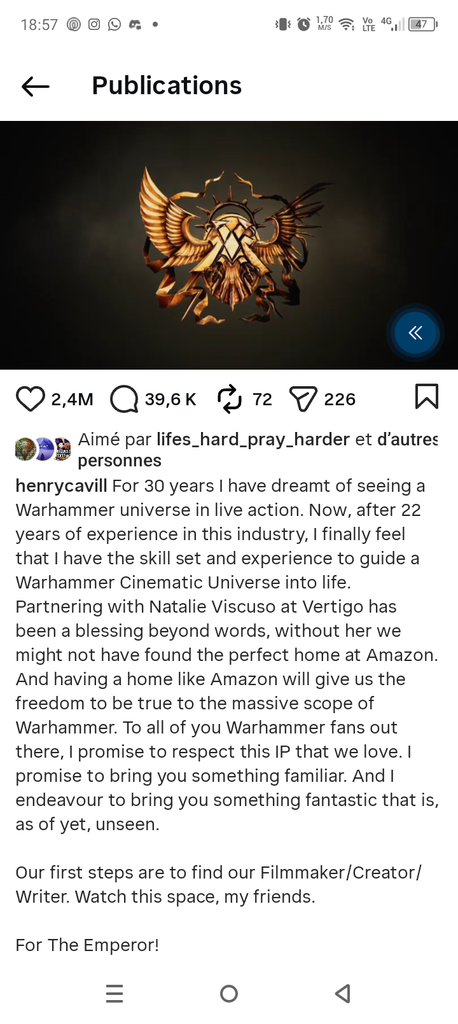Image resolution: width=458 pixels, height=1024 pixels.
Task: Open the golden eagle emblem post image
Action: (229, 245)
